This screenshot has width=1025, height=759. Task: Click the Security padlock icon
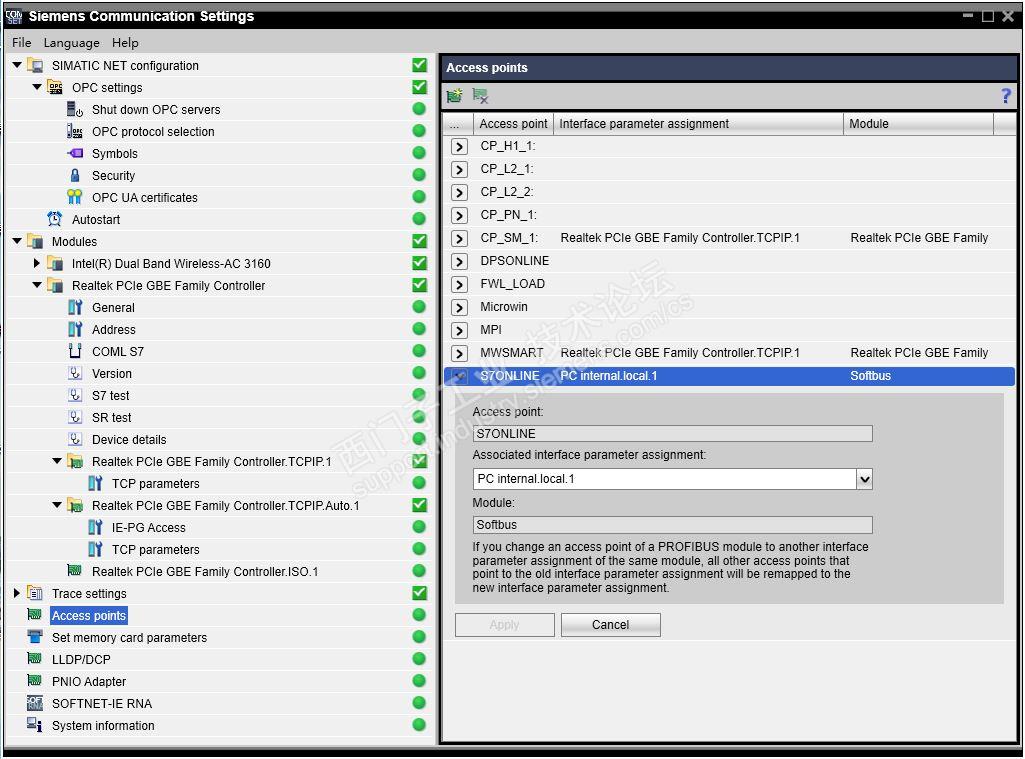75,175
